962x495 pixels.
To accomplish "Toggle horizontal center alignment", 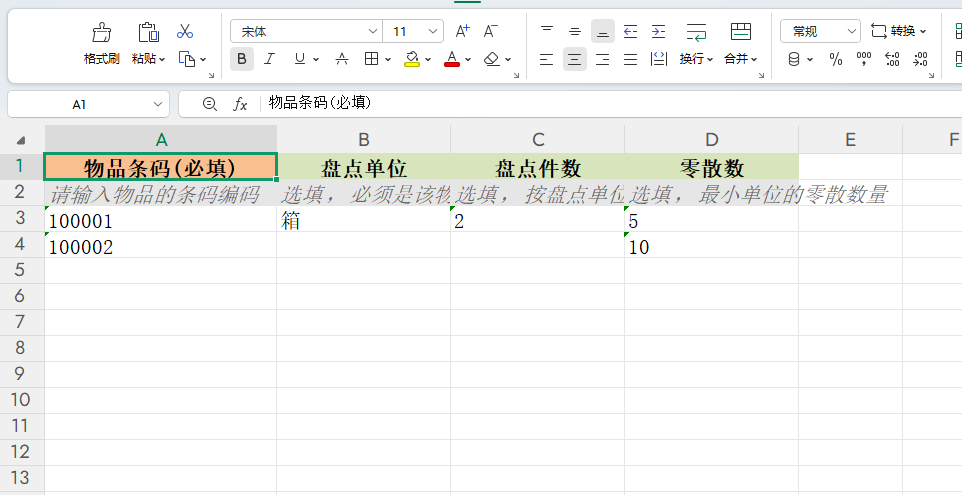I will pos(574,59).
